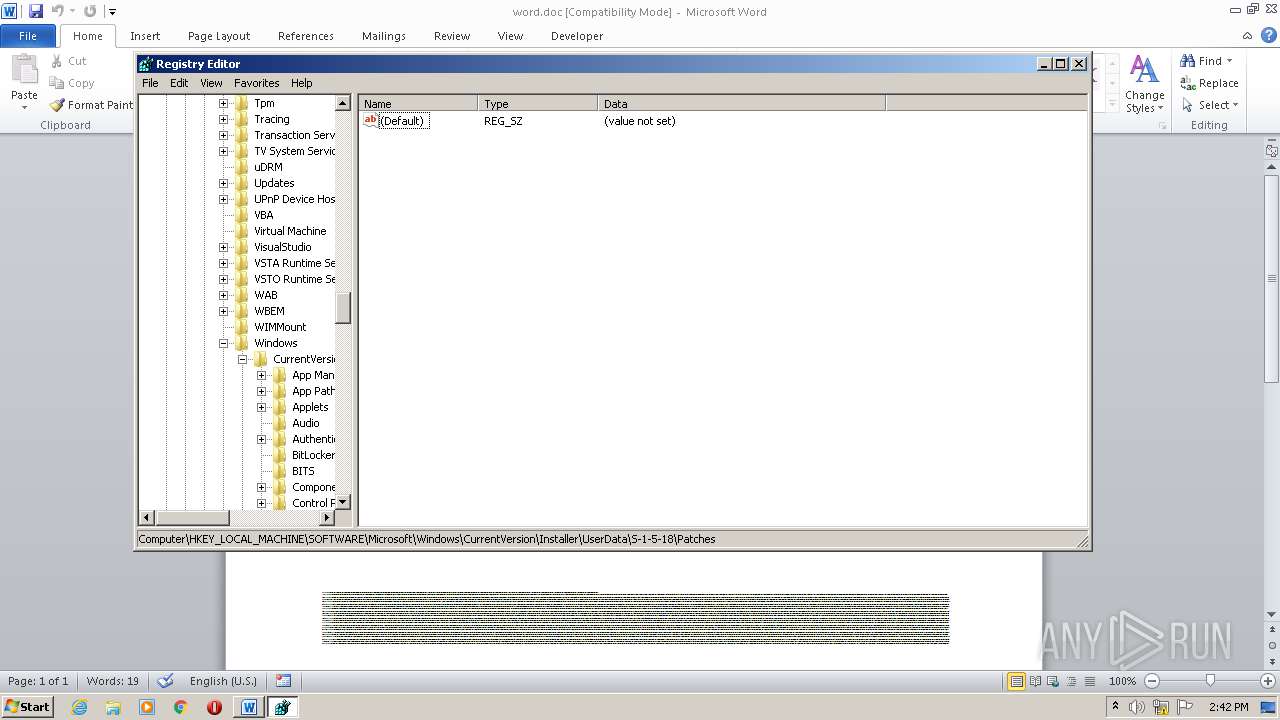Open the Insert ribbon tab
Screen dimensions: 1280x720
point(145,36)
